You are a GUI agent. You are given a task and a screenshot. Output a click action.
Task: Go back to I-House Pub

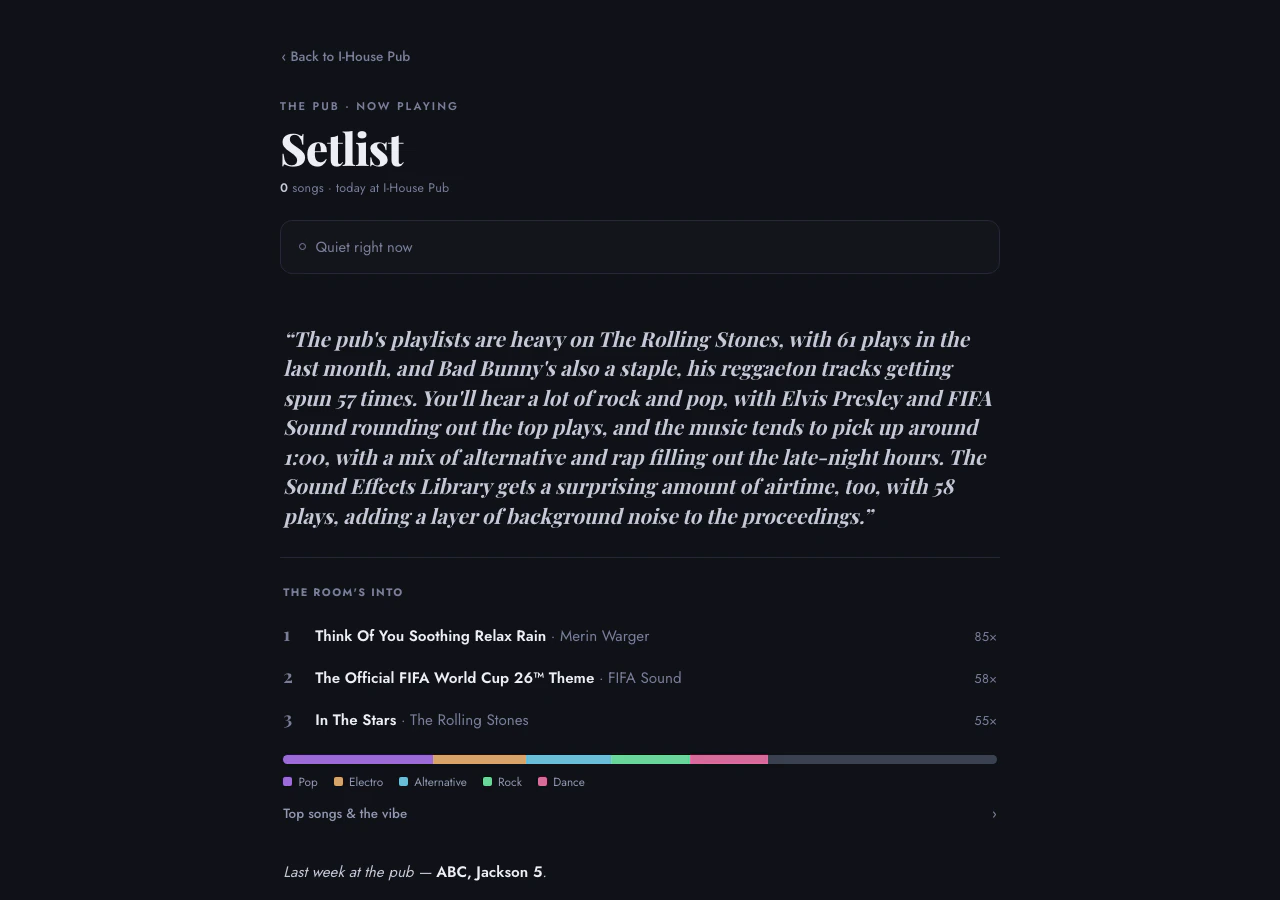pos(345,57)
